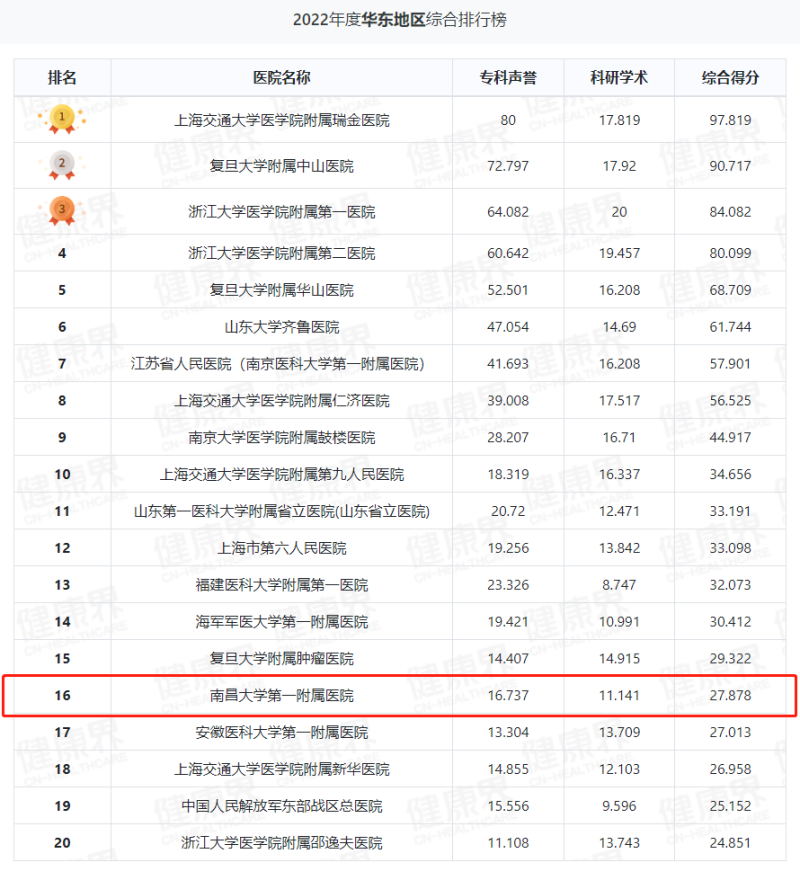The image size is (800, 880).
Task: Click the 综合得分 column header
Action: point(730,77)
